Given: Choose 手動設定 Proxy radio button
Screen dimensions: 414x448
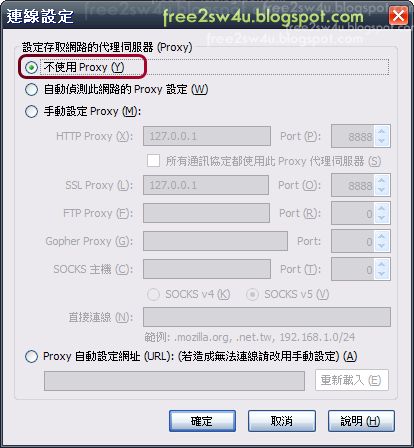Looking at the screenshot, I should (31, 111).
